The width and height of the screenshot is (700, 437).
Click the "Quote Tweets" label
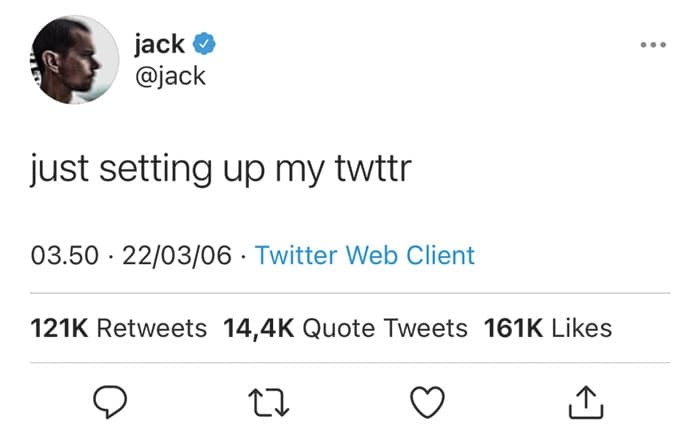(384, 328)
